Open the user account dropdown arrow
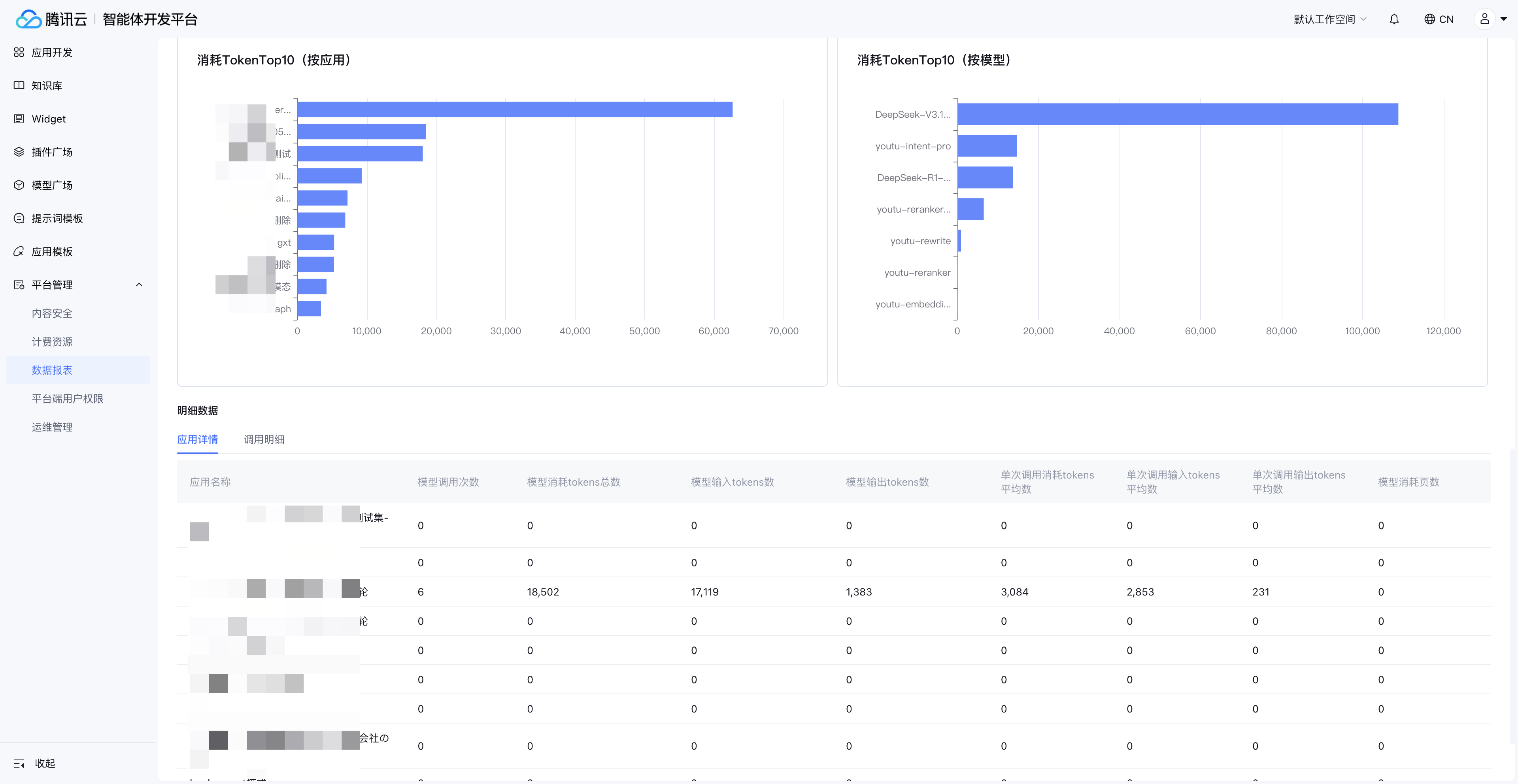Screen dimensions: 1518x784 [1503, 19]
